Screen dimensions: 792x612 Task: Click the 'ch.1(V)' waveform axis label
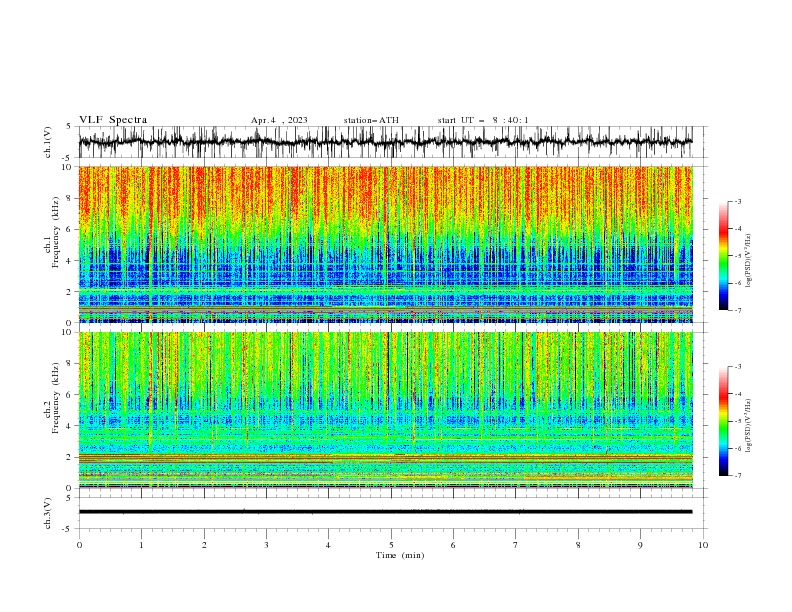48,142
